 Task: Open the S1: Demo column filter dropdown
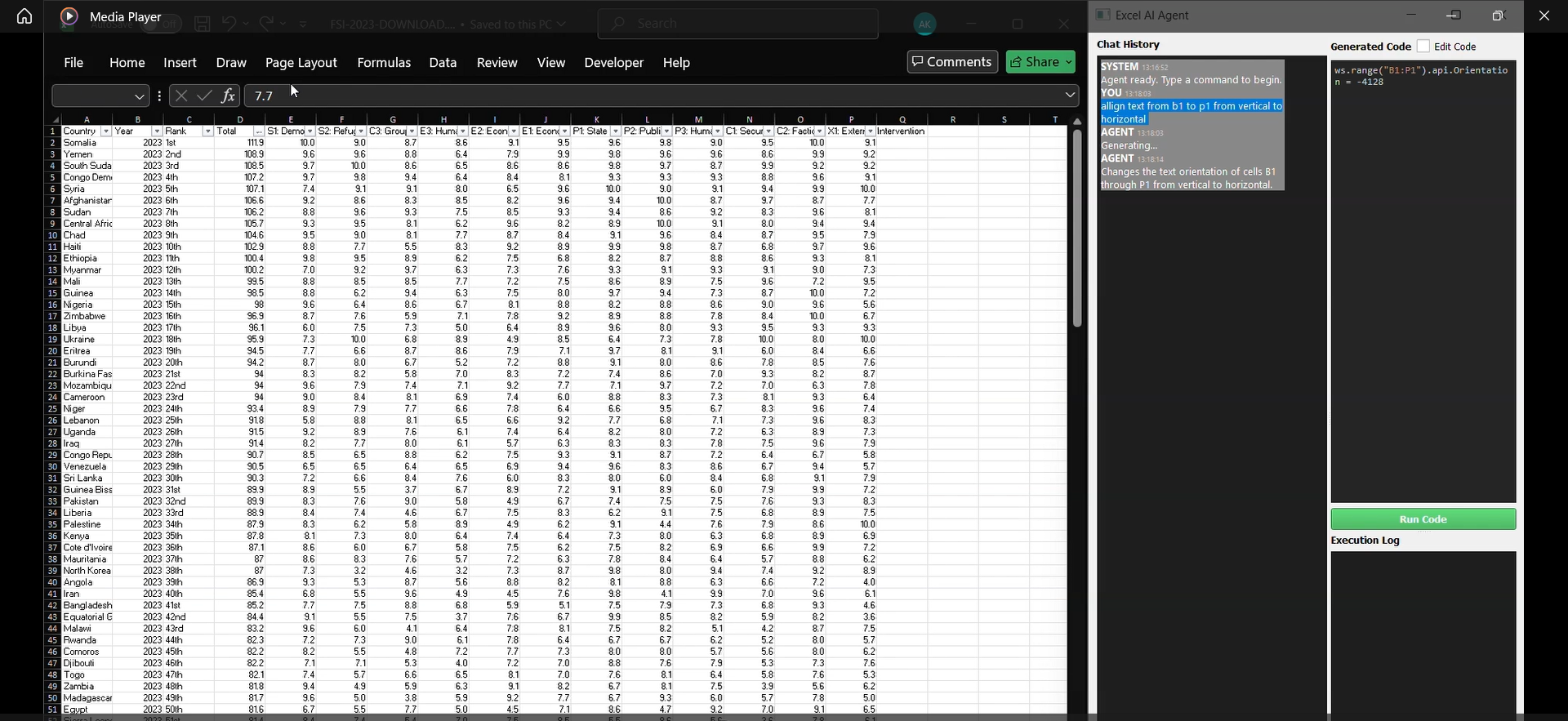pos(310,131)
